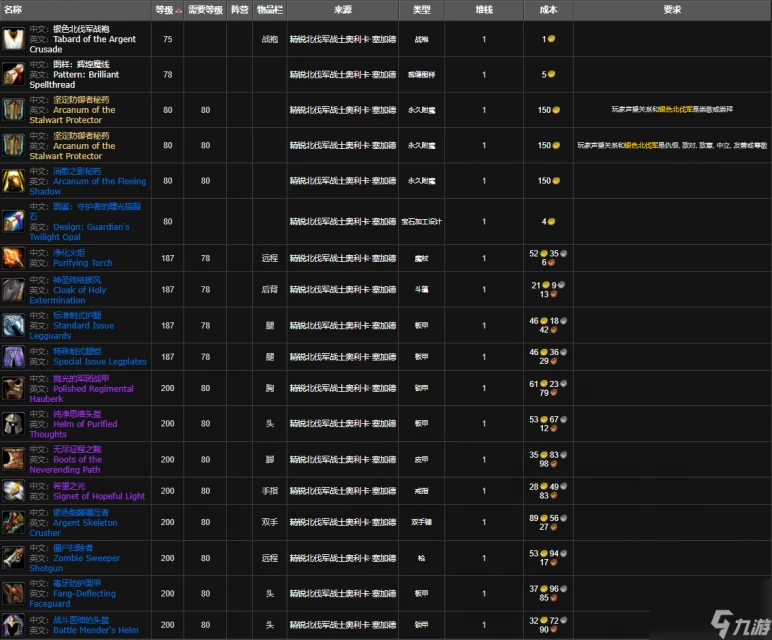
Task: Click the source NPC link in the Battle Mender's Helm row
Action: (x=343, y=625)
